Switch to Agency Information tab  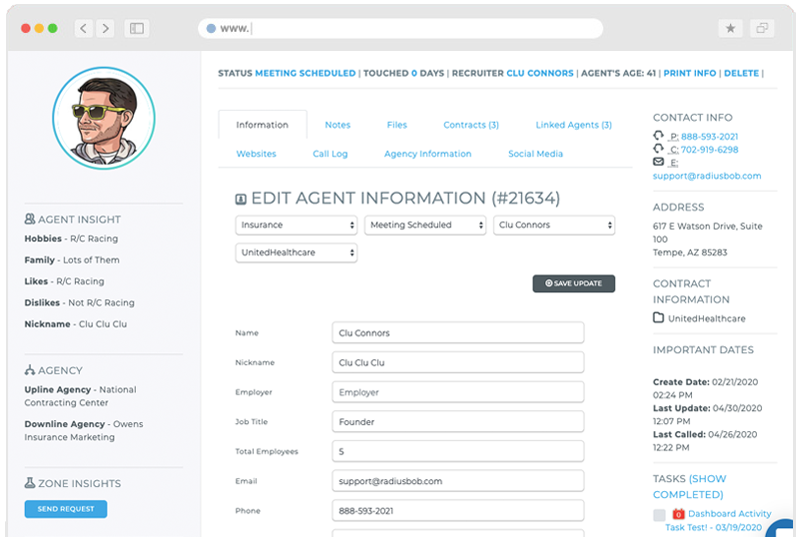(428, 154)
